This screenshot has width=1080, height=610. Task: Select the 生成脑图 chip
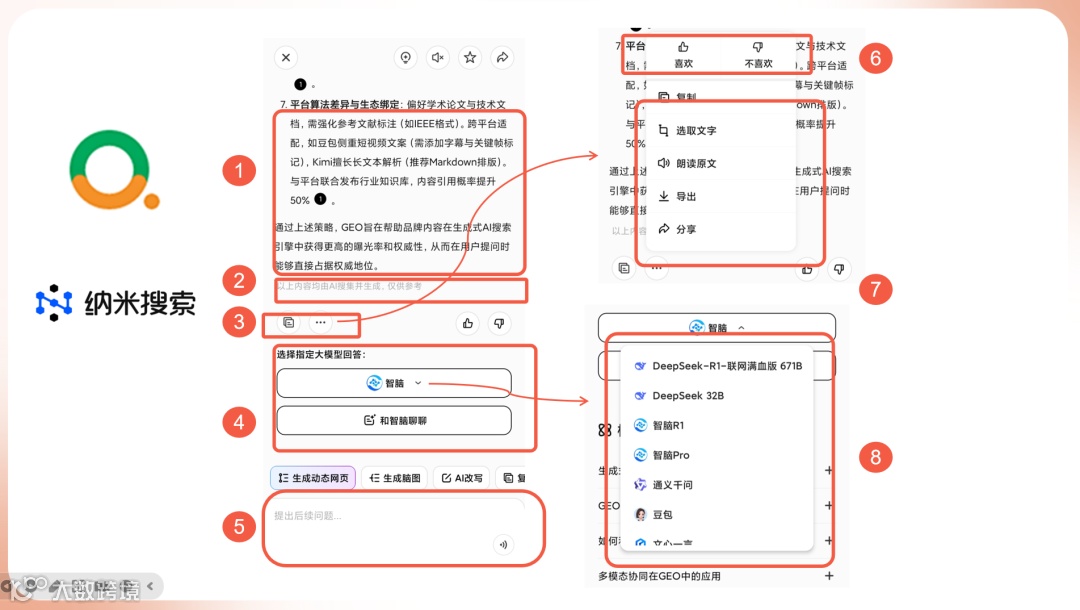[x=395, y=478]
